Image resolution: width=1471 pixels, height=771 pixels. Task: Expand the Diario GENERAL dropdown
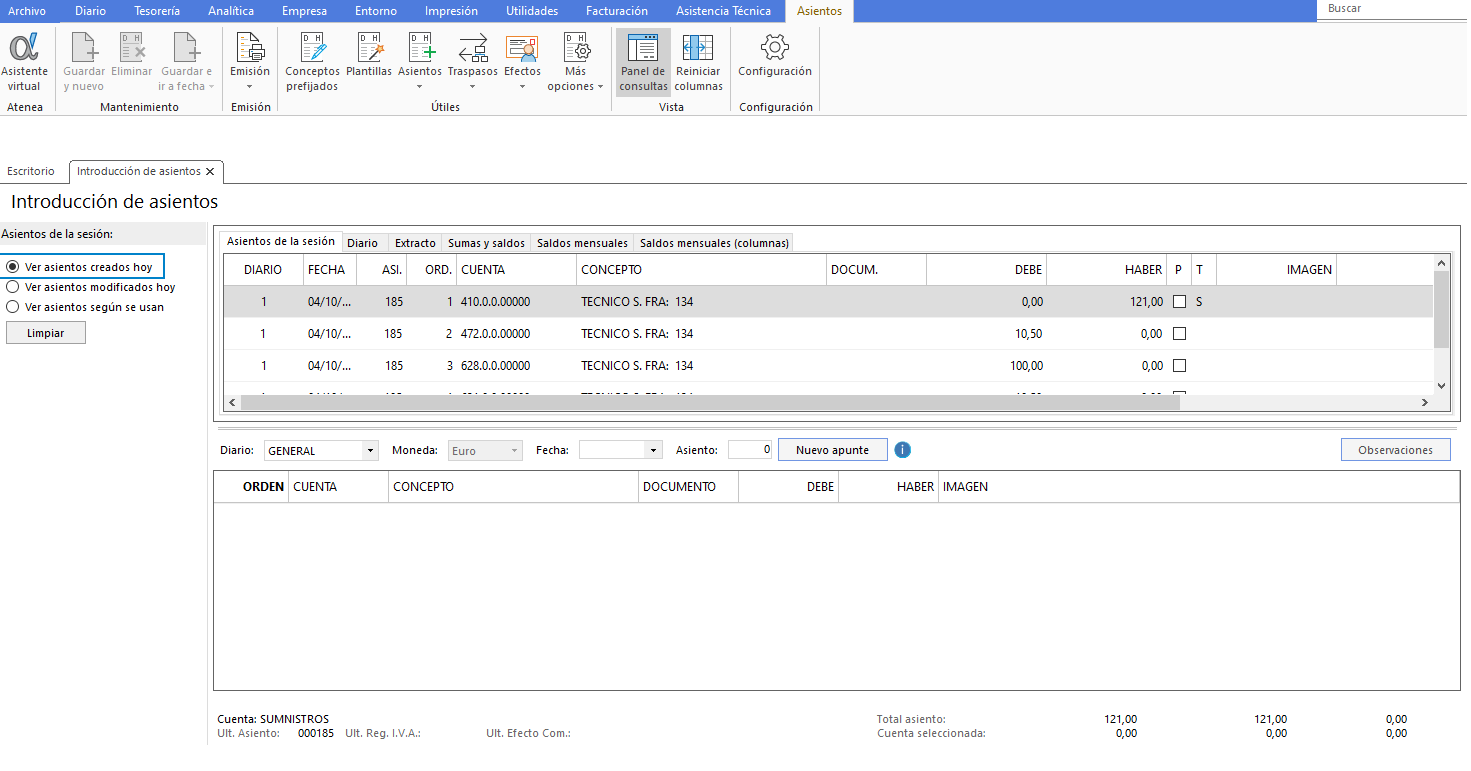pyautogui.click(x=370, y=451)
